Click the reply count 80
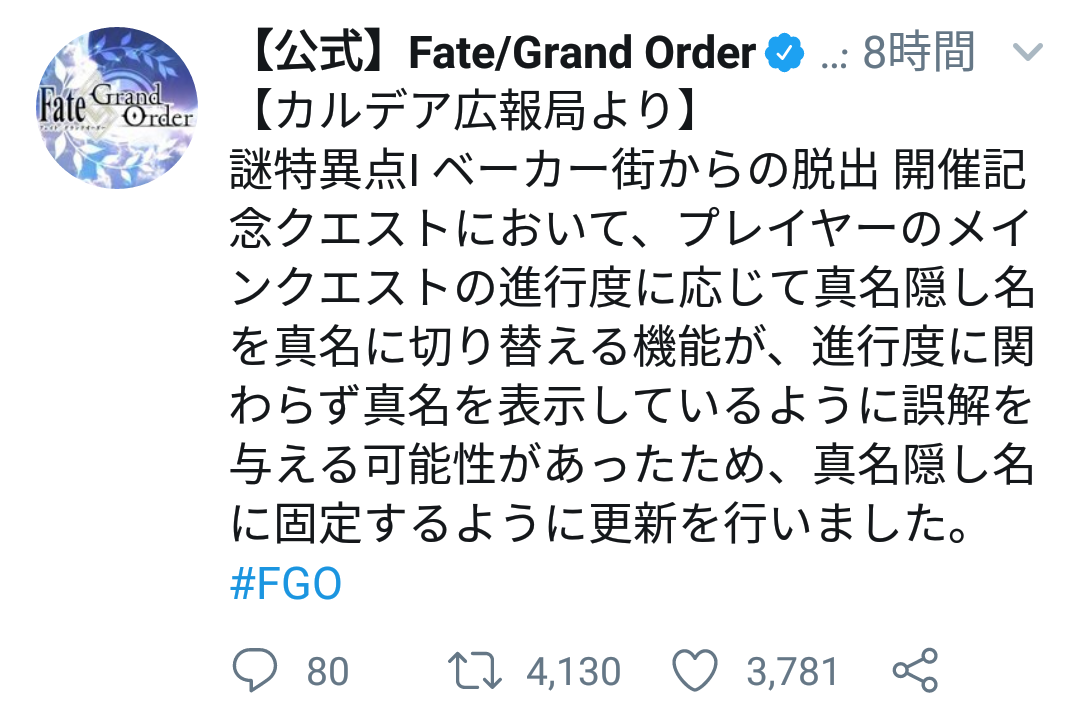The image size is (1080, 709). [x=327, y=671]
